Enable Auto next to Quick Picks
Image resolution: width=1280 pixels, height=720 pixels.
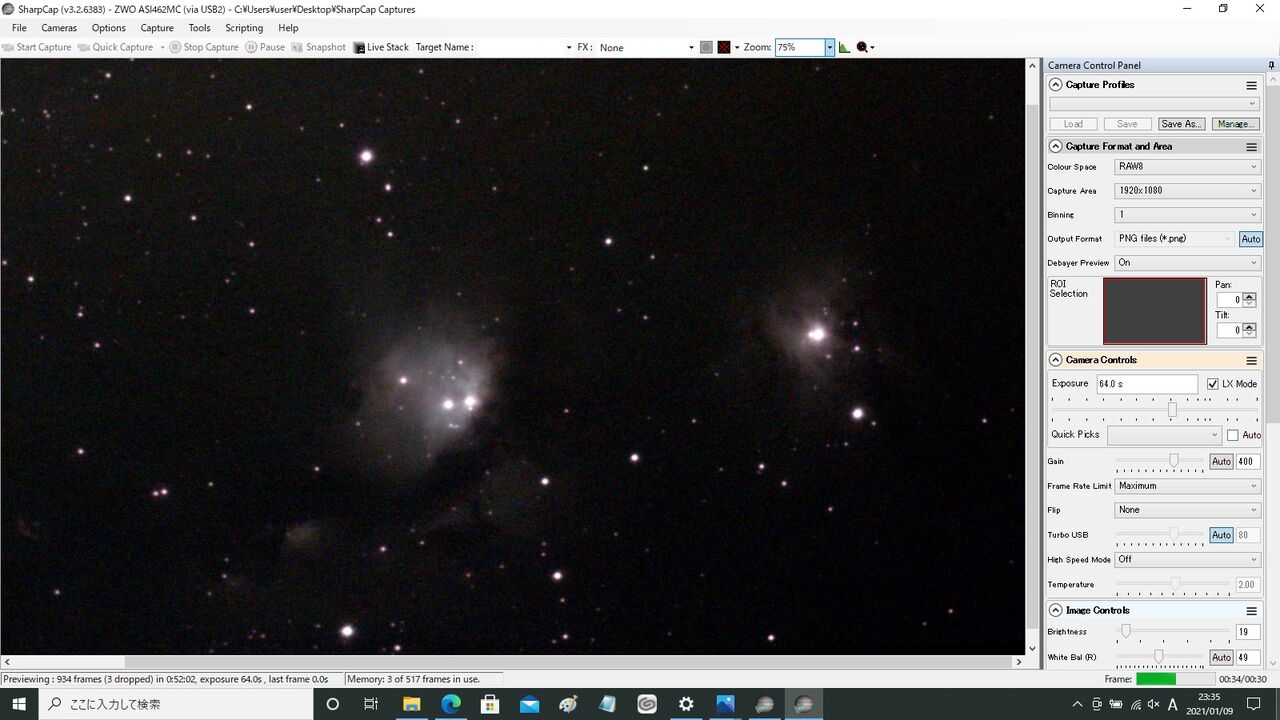[x=1233, y=435]
